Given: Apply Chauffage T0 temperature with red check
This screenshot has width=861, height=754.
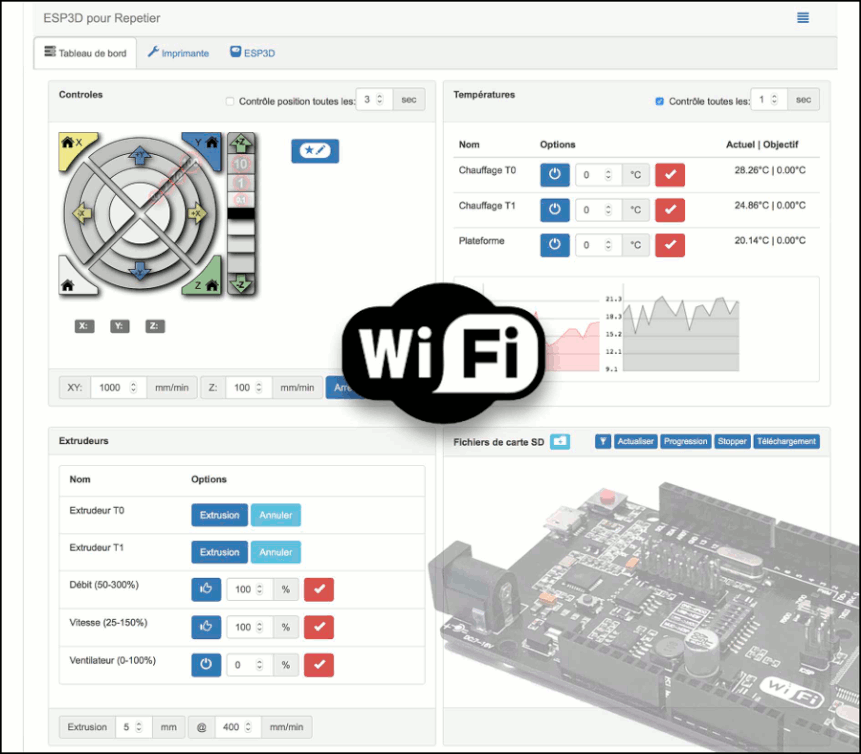Looking at the screenshot, I should [670, 175].
